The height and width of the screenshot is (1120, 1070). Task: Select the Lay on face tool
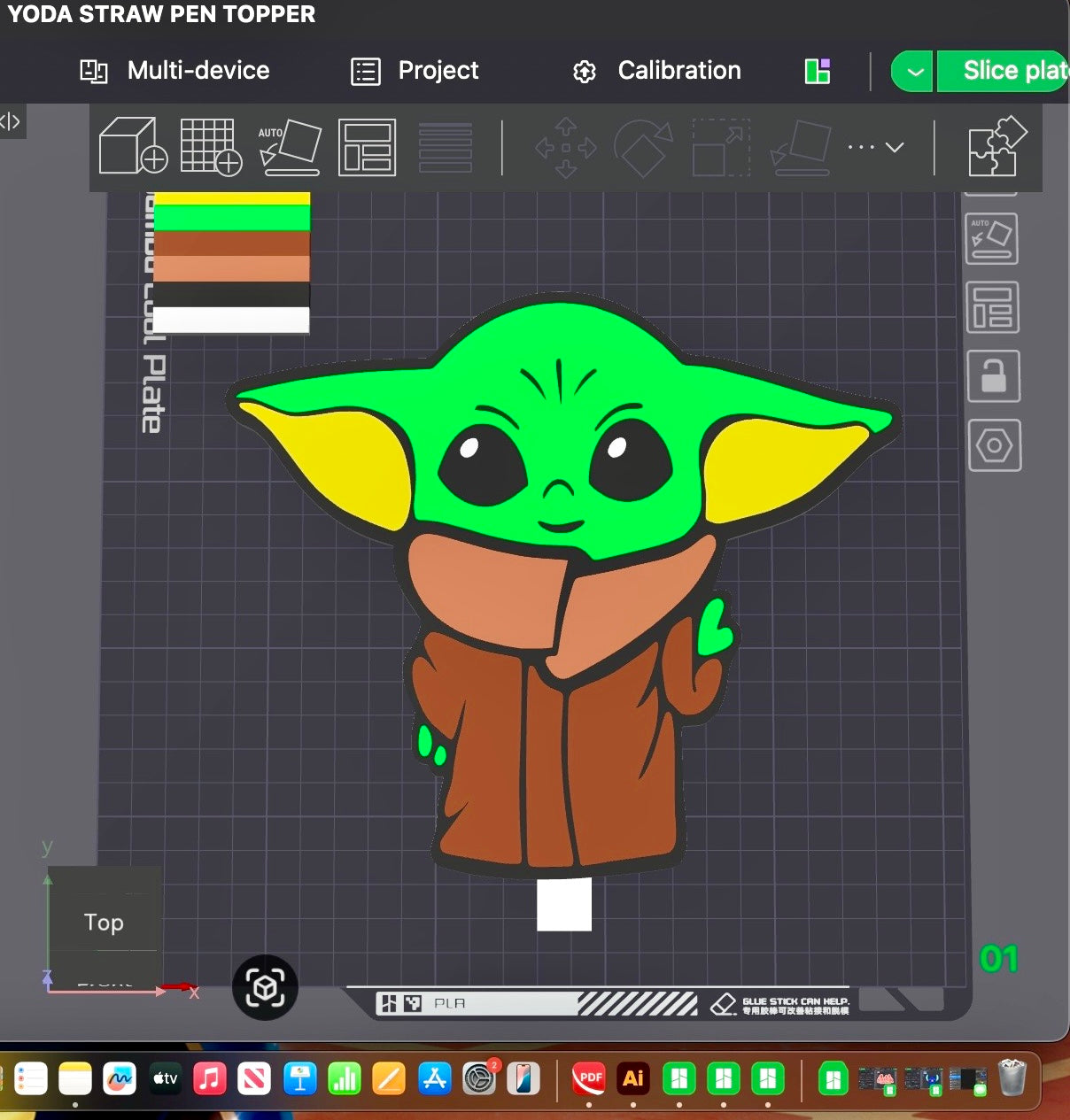pyautogui.click(x=801, y=148)
